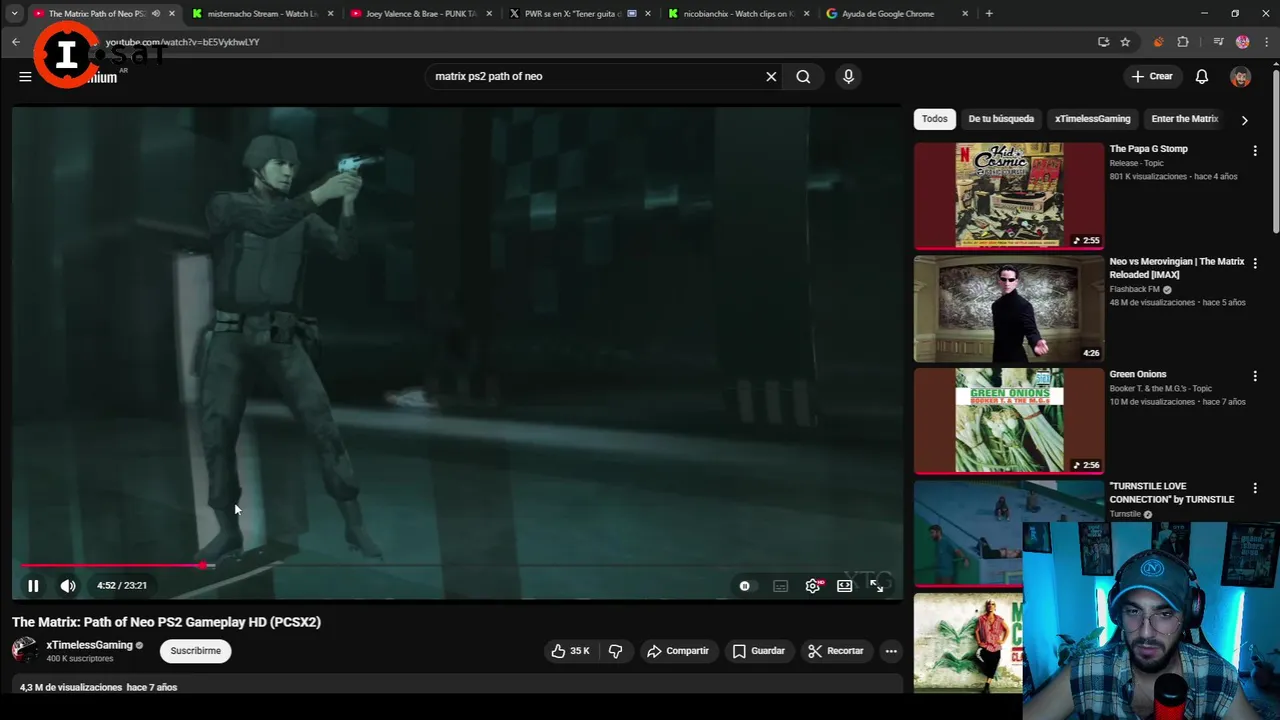This screenshot has height=720, width=1280.
Task: Like the video with the 35 K thumbs up
Action: point(570,651)
